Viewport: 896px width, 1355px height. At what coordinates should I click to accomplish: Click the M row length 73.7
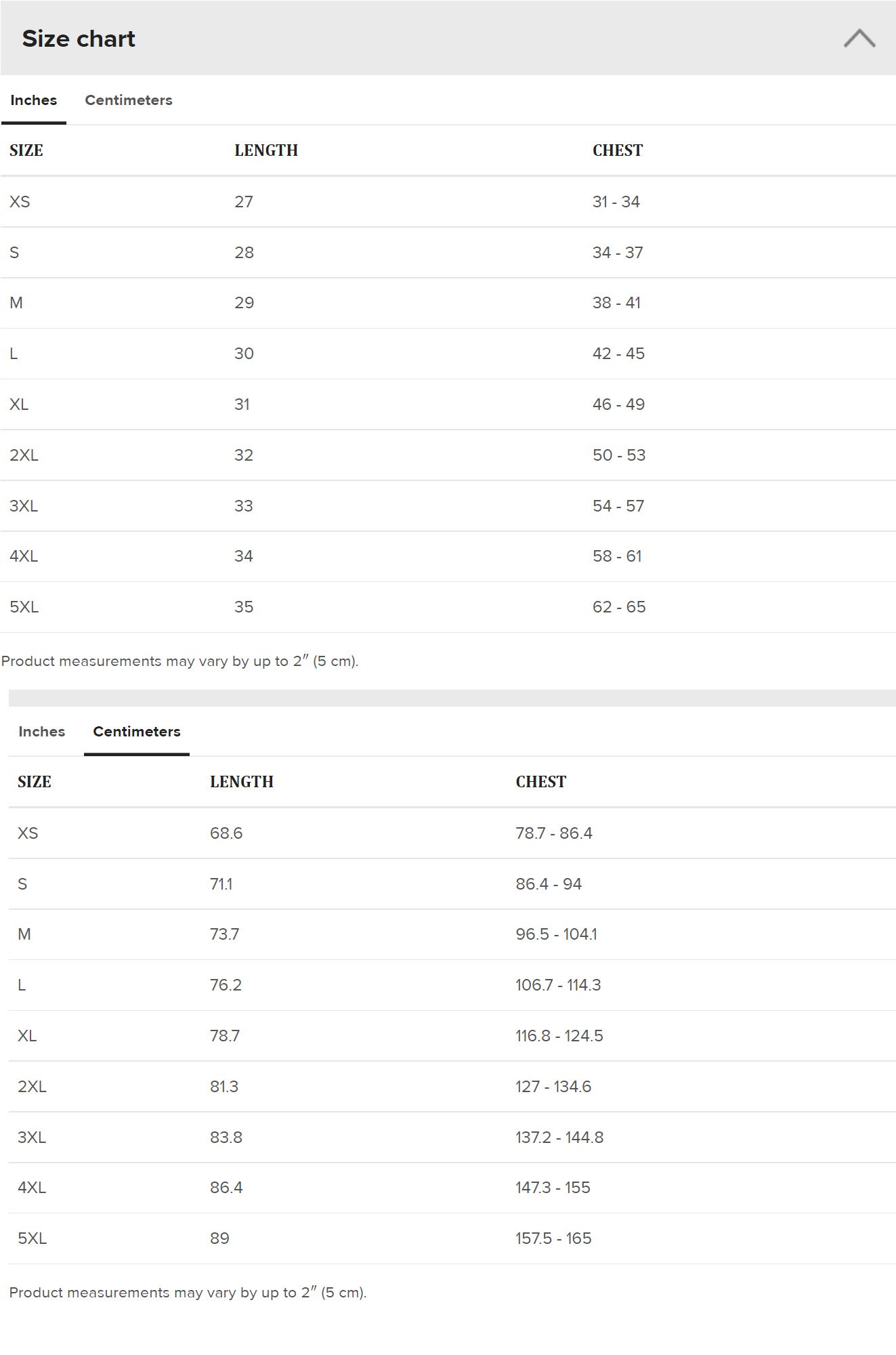[x=224, y=934]
